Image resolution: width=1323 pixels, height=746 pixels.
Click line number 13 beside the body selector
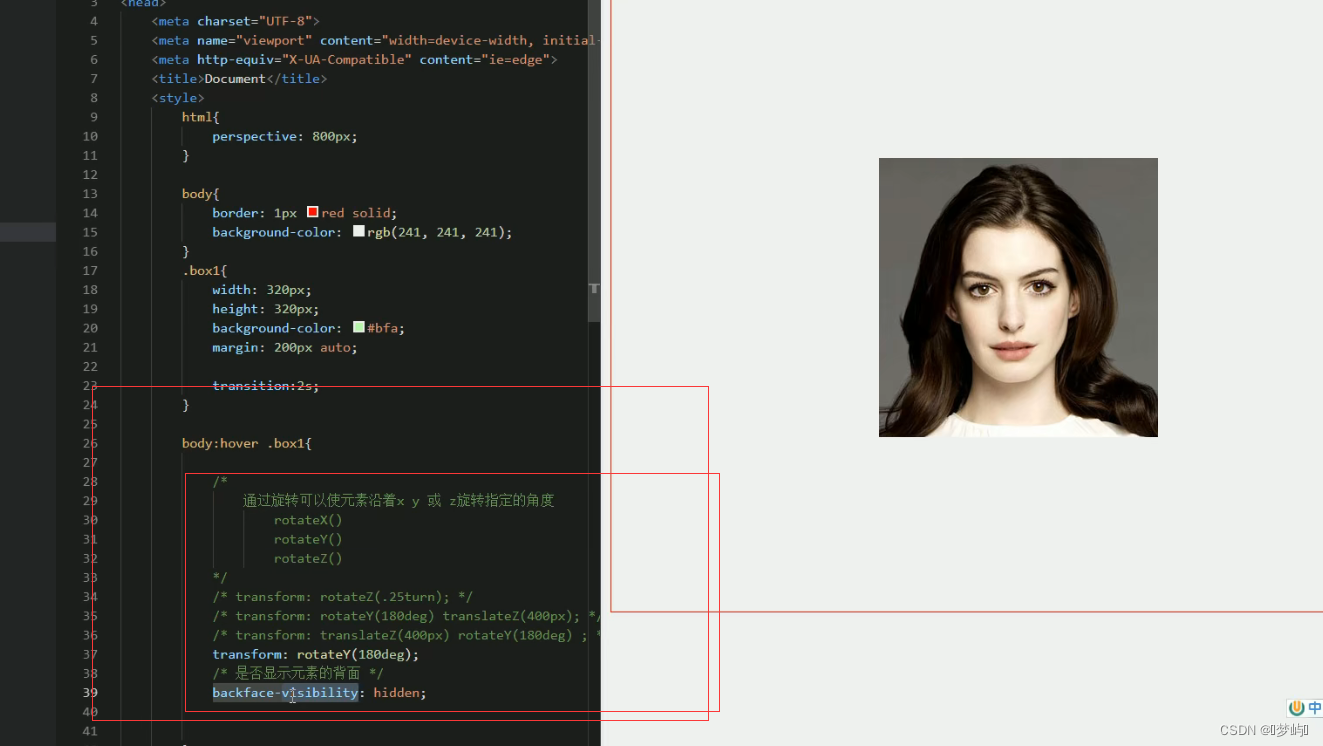click(x=89, y=193)
